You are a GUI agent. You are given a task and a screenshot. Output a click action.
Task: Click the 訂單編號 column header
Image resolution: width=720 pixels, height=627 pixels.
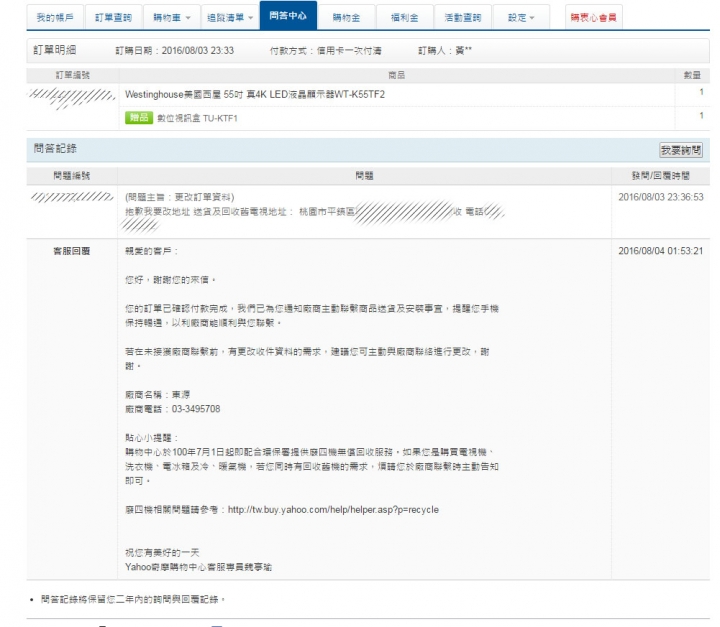coord(73,75)
